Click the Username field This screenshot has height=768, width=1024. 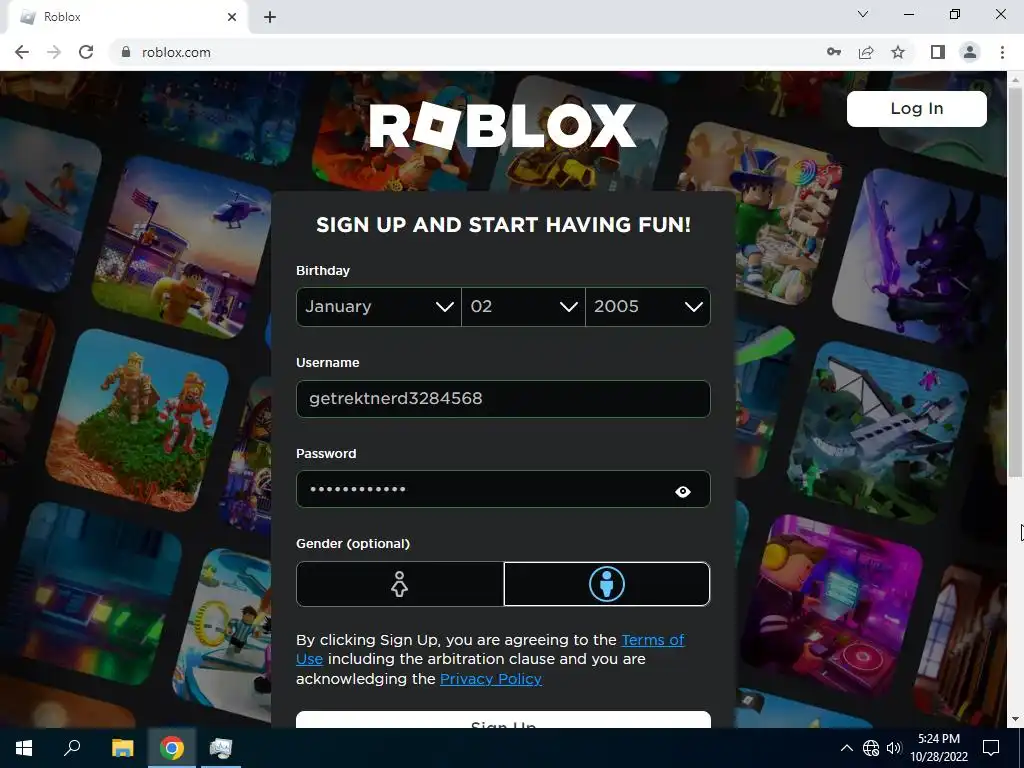[503, 398]
